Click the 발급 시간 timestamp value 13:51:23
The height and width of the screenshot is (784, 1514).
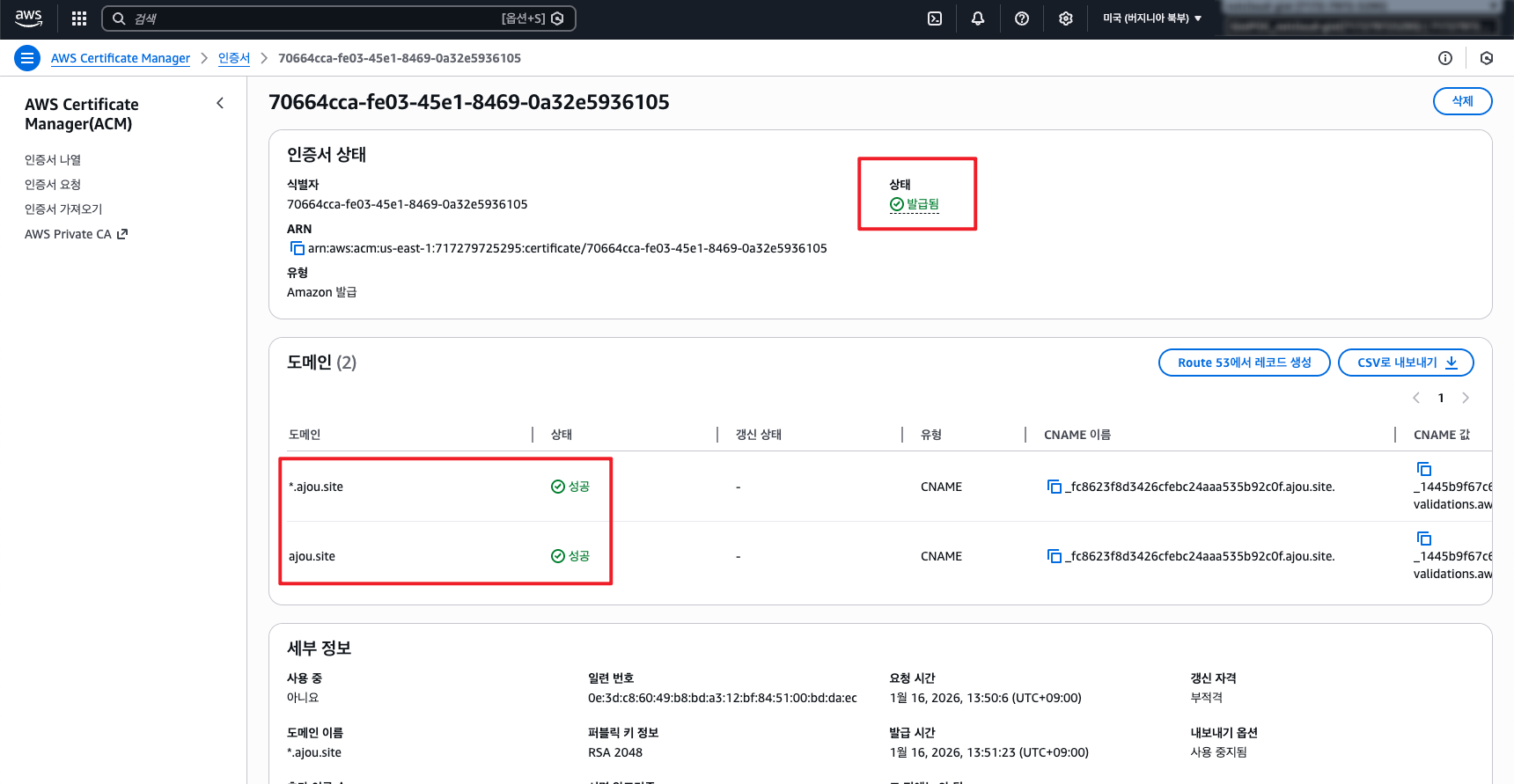989,752
